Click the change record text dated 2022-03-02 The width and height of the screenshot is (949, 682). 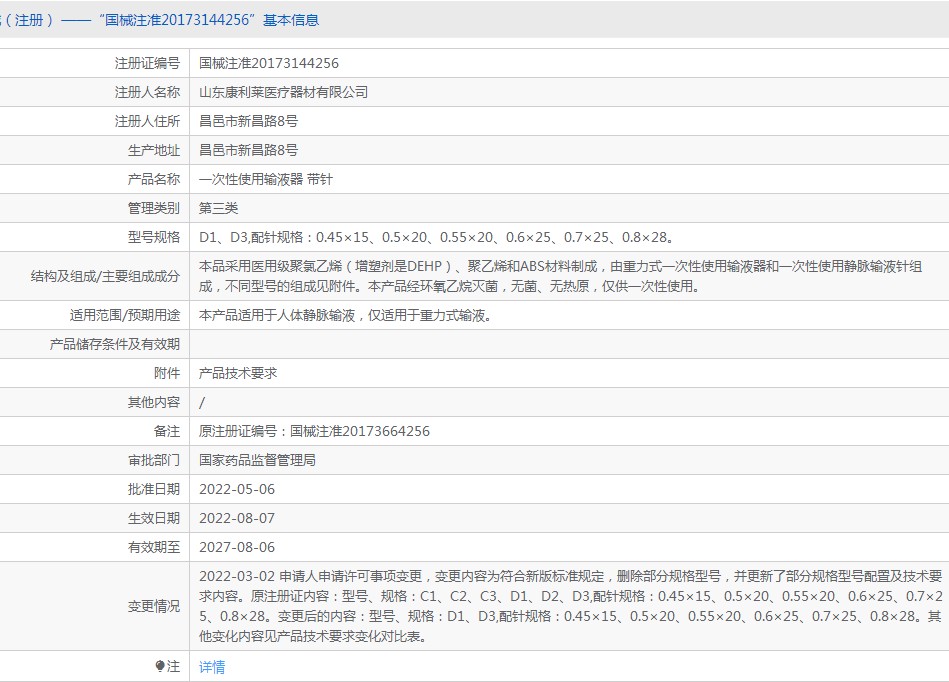pos(571,606)
